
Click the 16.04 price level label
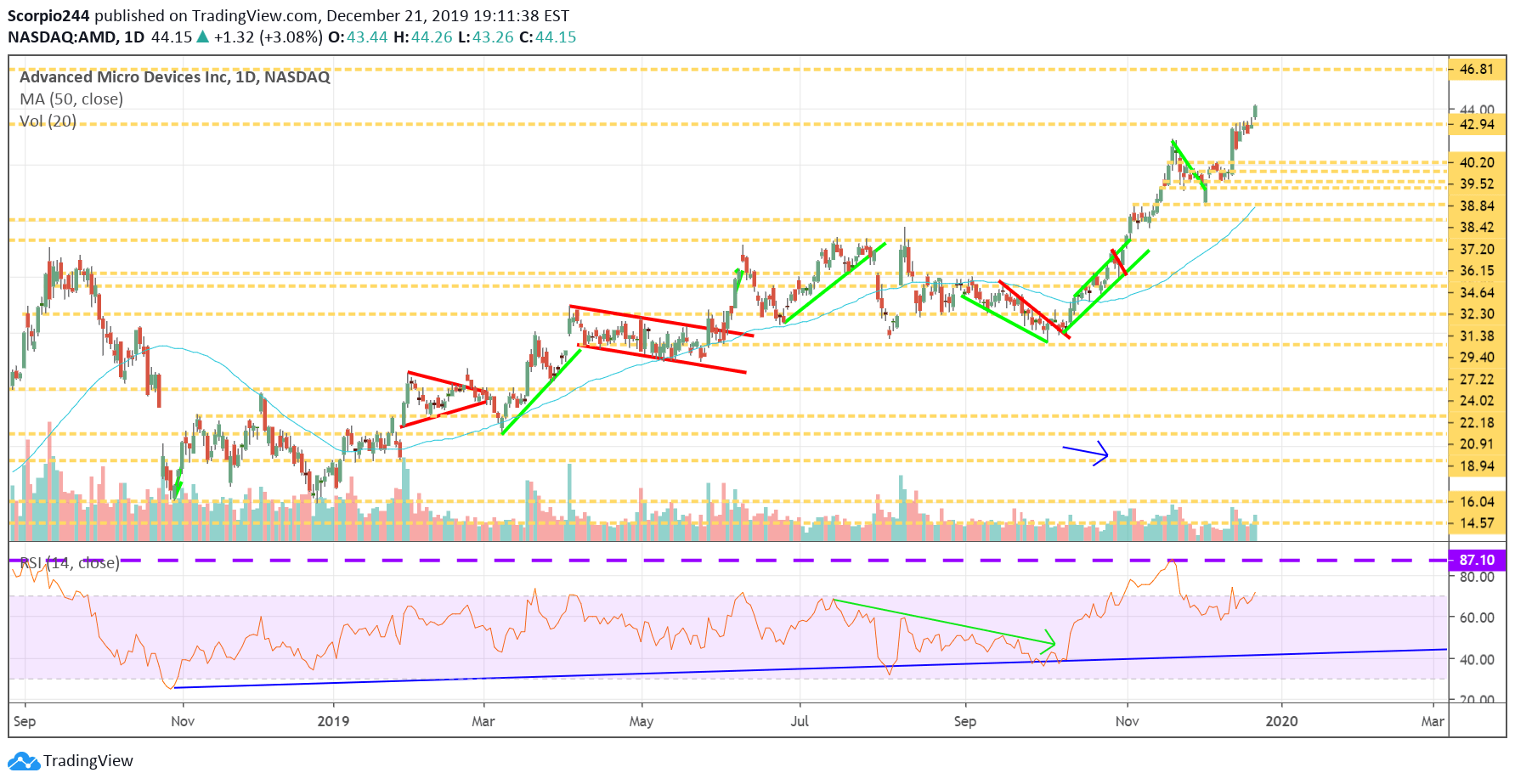[1477, 501]
